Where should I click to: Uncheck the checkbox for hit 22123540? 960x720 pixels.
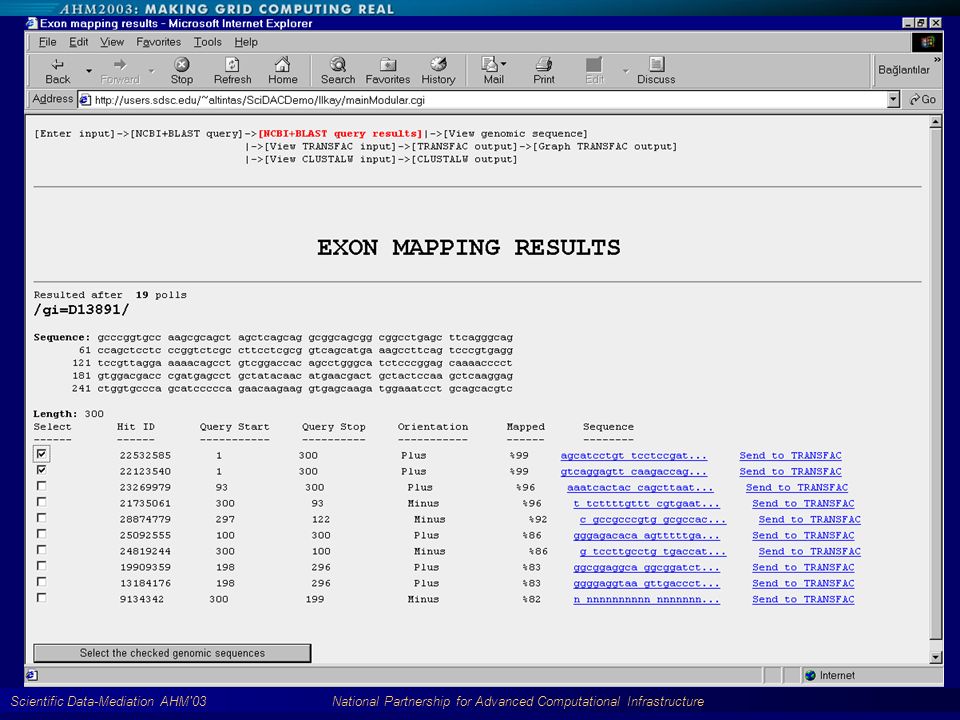click(41, 470)
